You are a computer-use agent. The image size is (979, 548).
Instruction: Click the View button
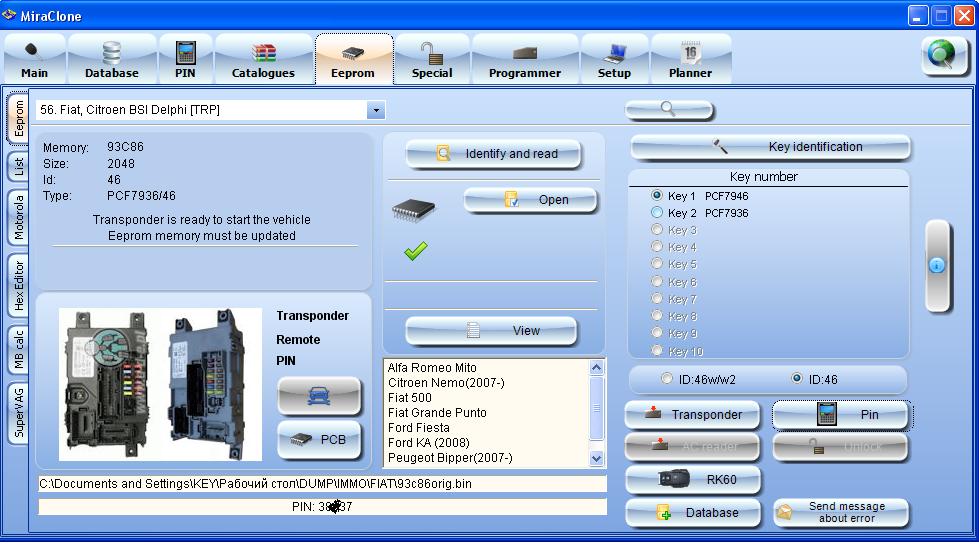[491, 331]
